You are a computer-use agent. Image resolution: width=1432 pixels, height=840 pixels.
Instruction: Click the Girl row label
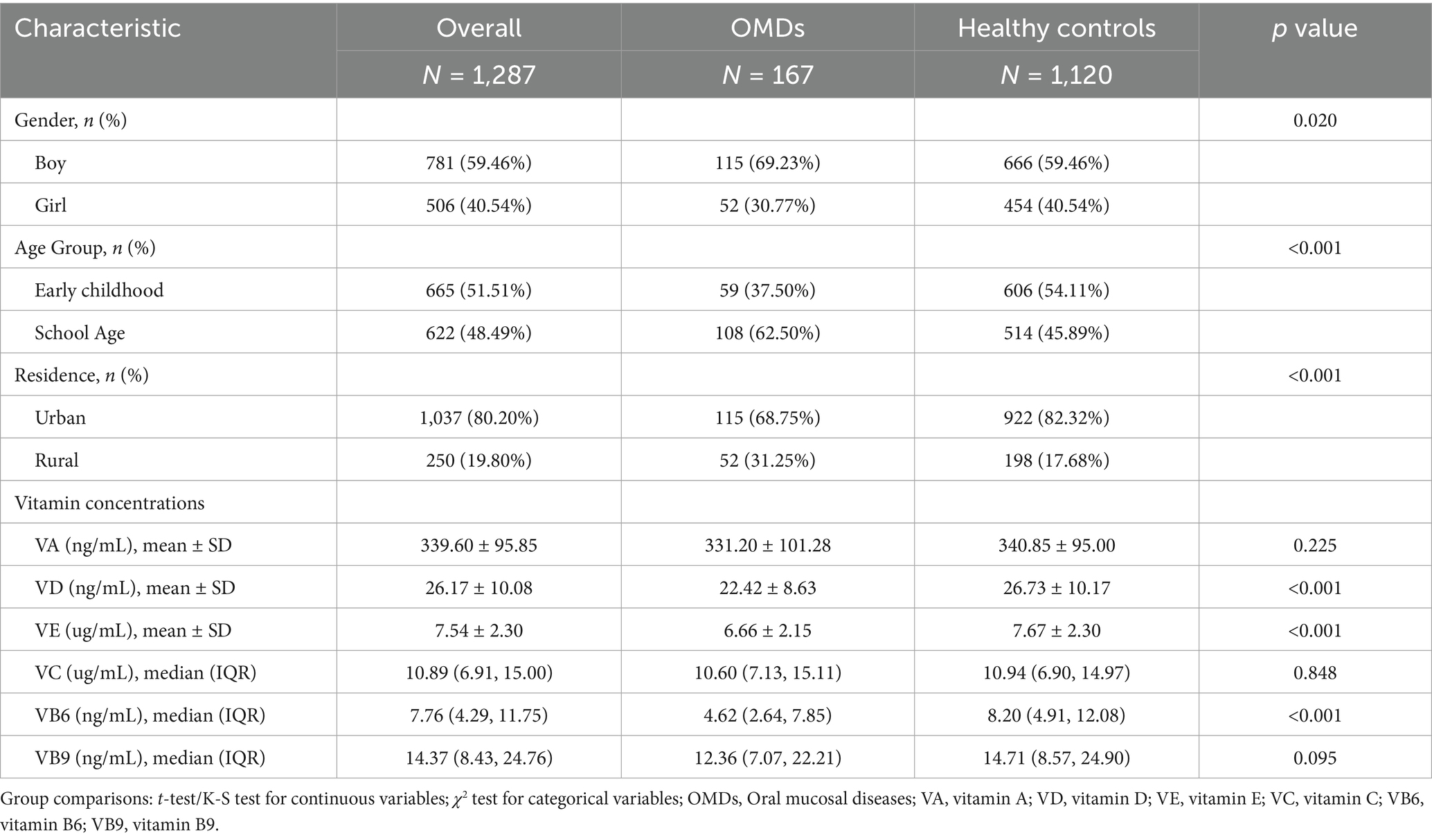point(51,205)
